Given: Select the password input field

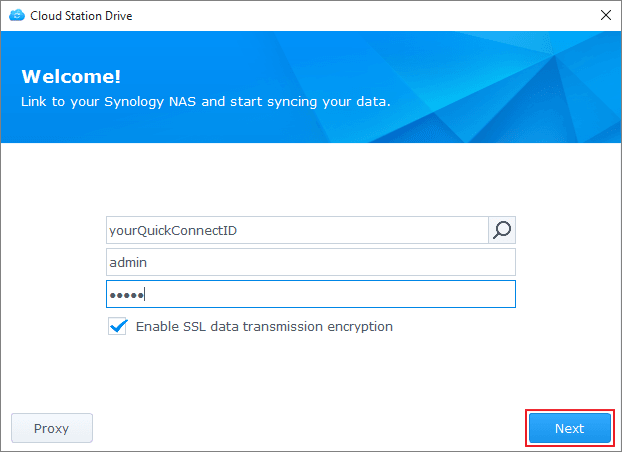Looking at the screenshot, I should [x=310, y=294].
